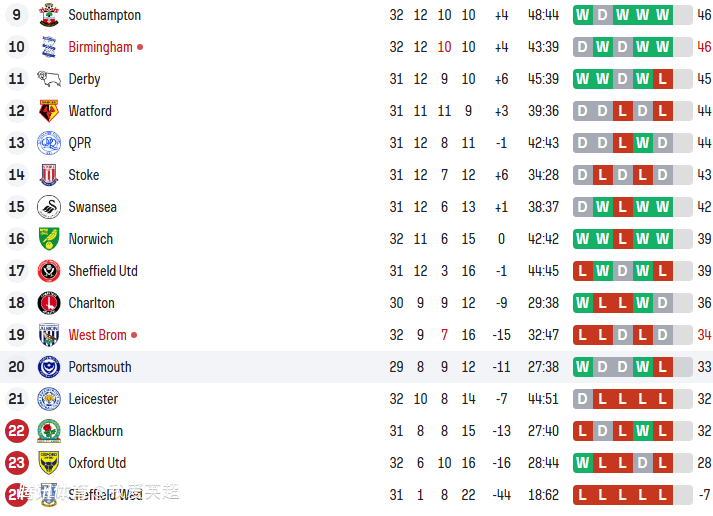Open the West Brom team link

97,335
